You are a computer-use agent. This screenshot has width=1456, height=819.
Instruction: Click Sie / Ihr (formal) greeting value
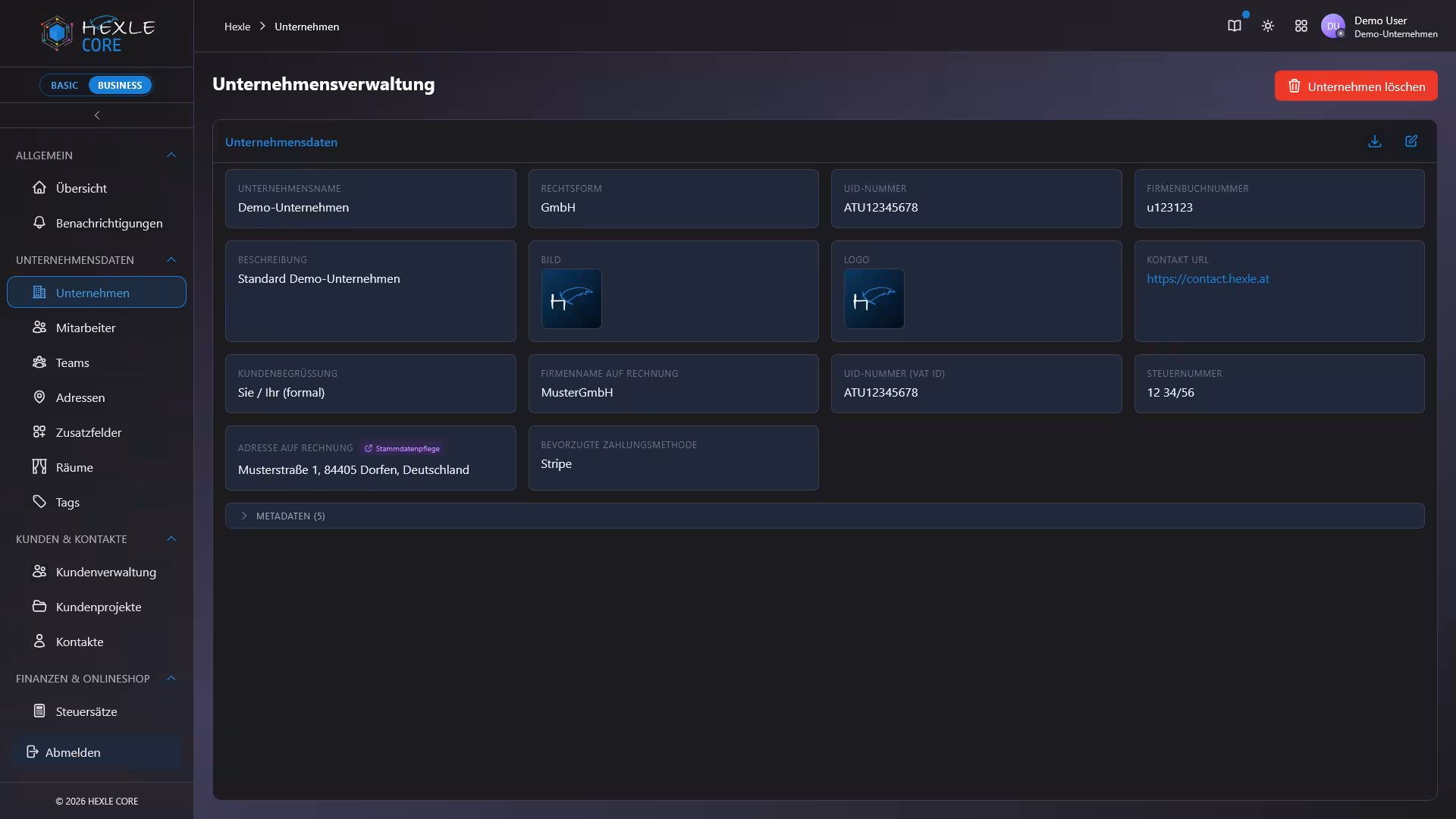[281, 392]
